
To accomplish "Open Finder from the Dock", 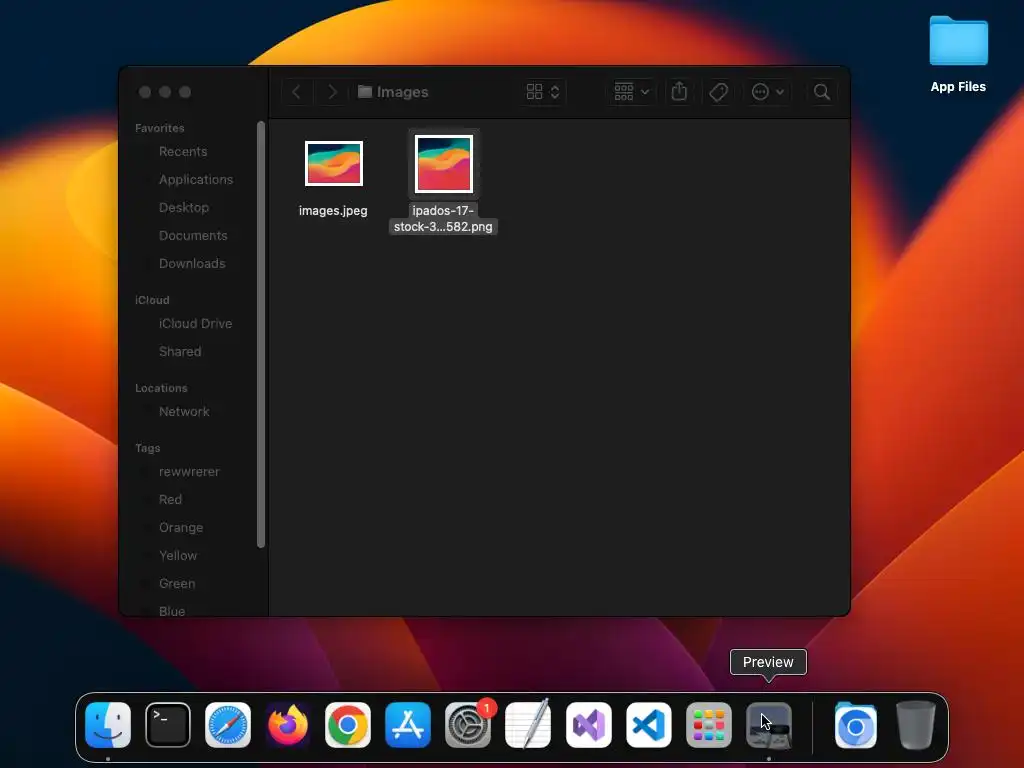I will click(108, 725).
